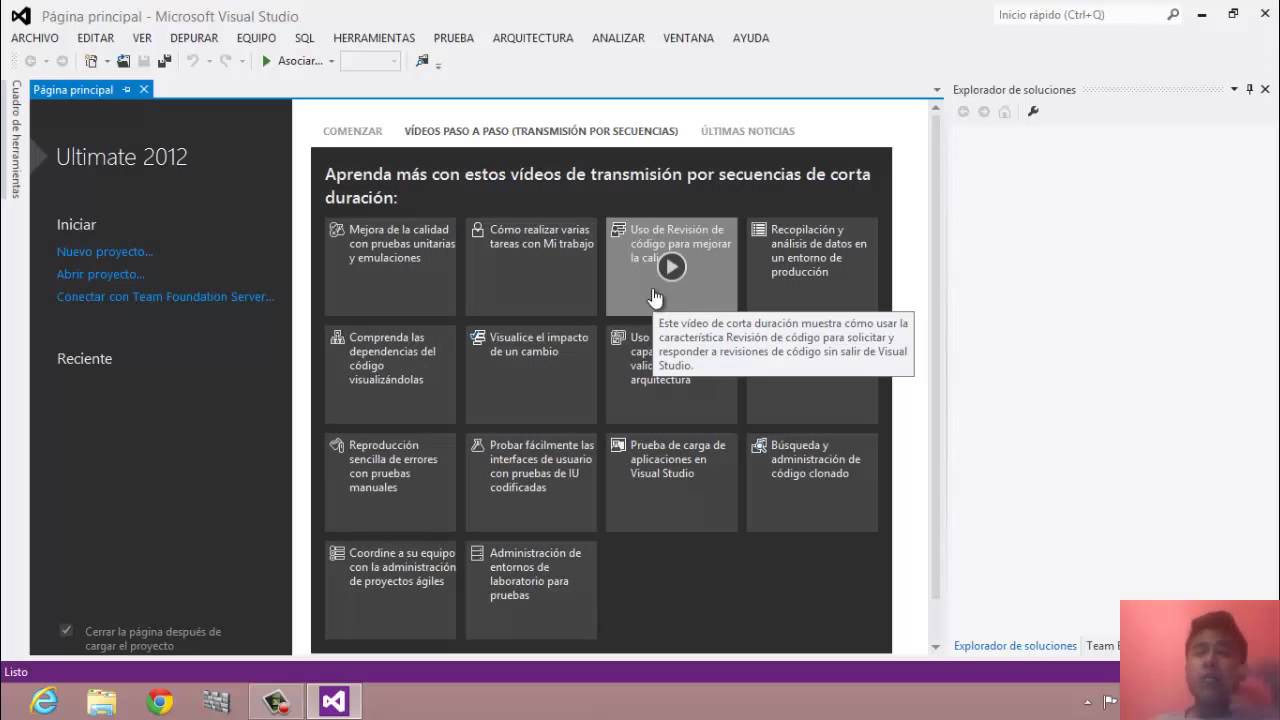This screenshot has height=720, width=1280.
Task: Click the Navigate Forward toolbar arrow
Action: (x=62, y=61)
